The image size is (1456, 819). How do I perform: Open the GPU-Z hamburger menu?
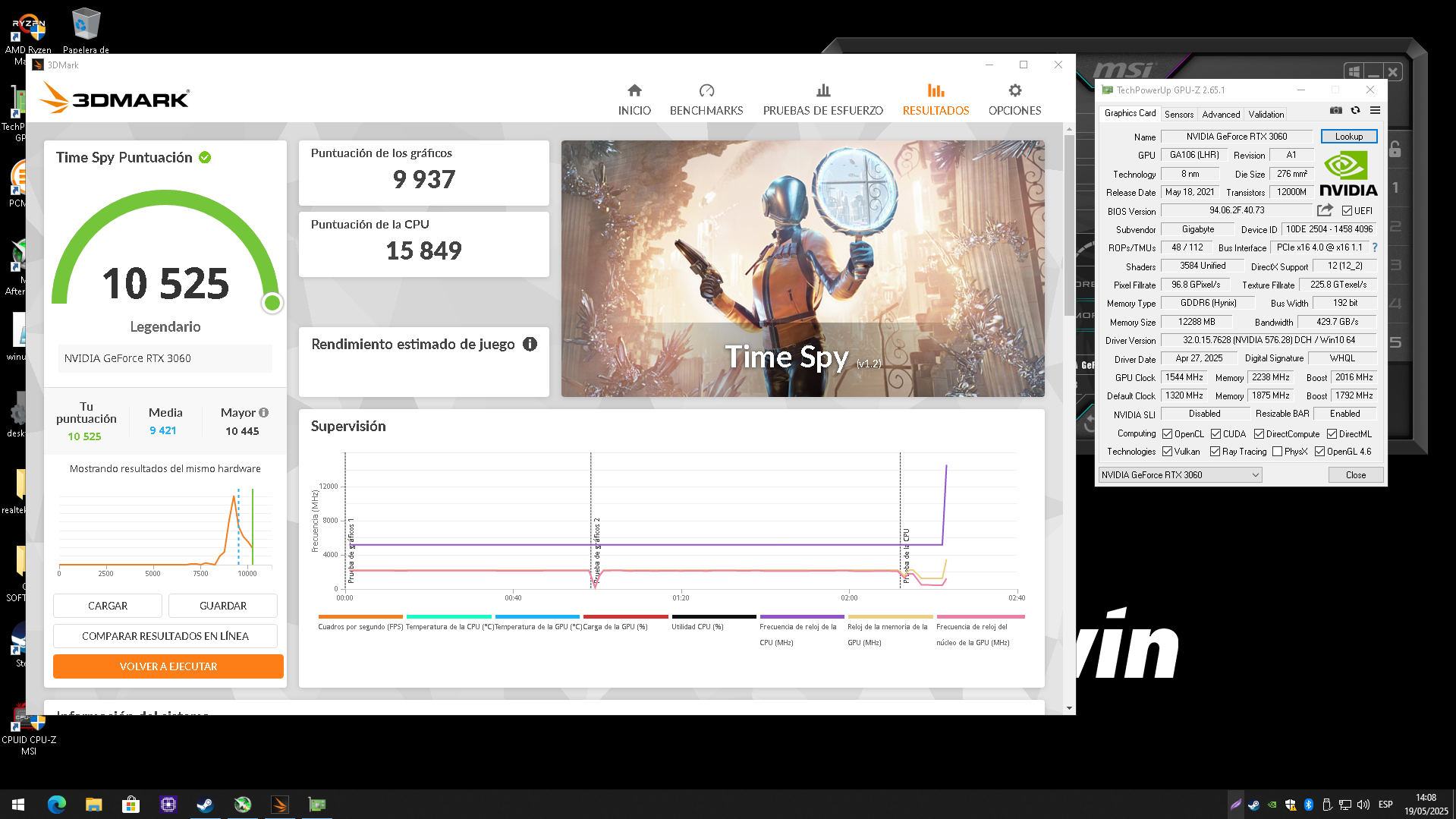click(x=1375, y=111)
